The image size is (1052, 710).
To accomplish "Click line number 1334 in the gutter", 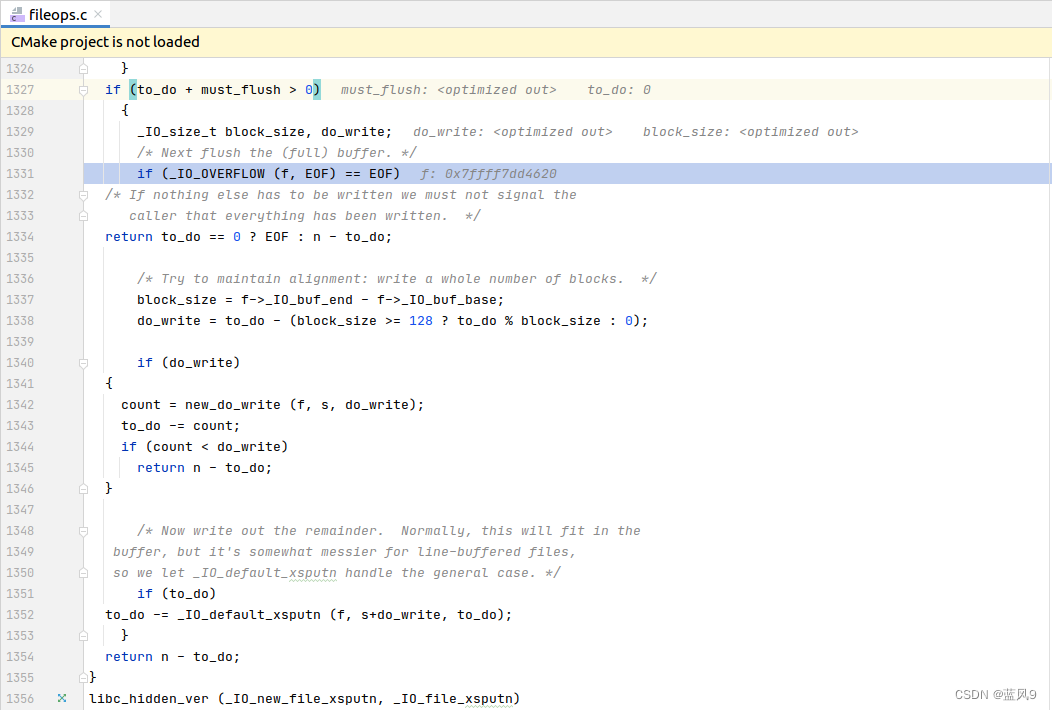I will [19, 236].
